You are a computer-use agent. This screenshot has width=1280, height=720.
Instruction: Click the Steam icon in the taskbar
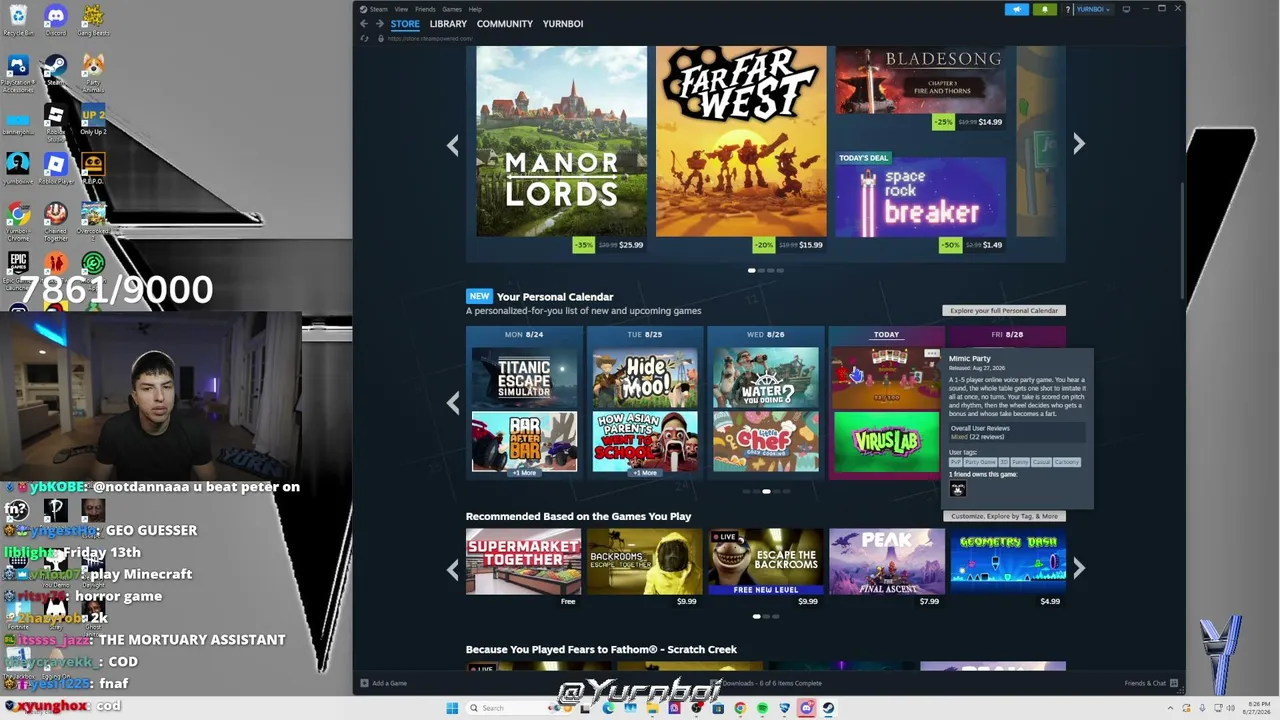[x=828, y=708]
